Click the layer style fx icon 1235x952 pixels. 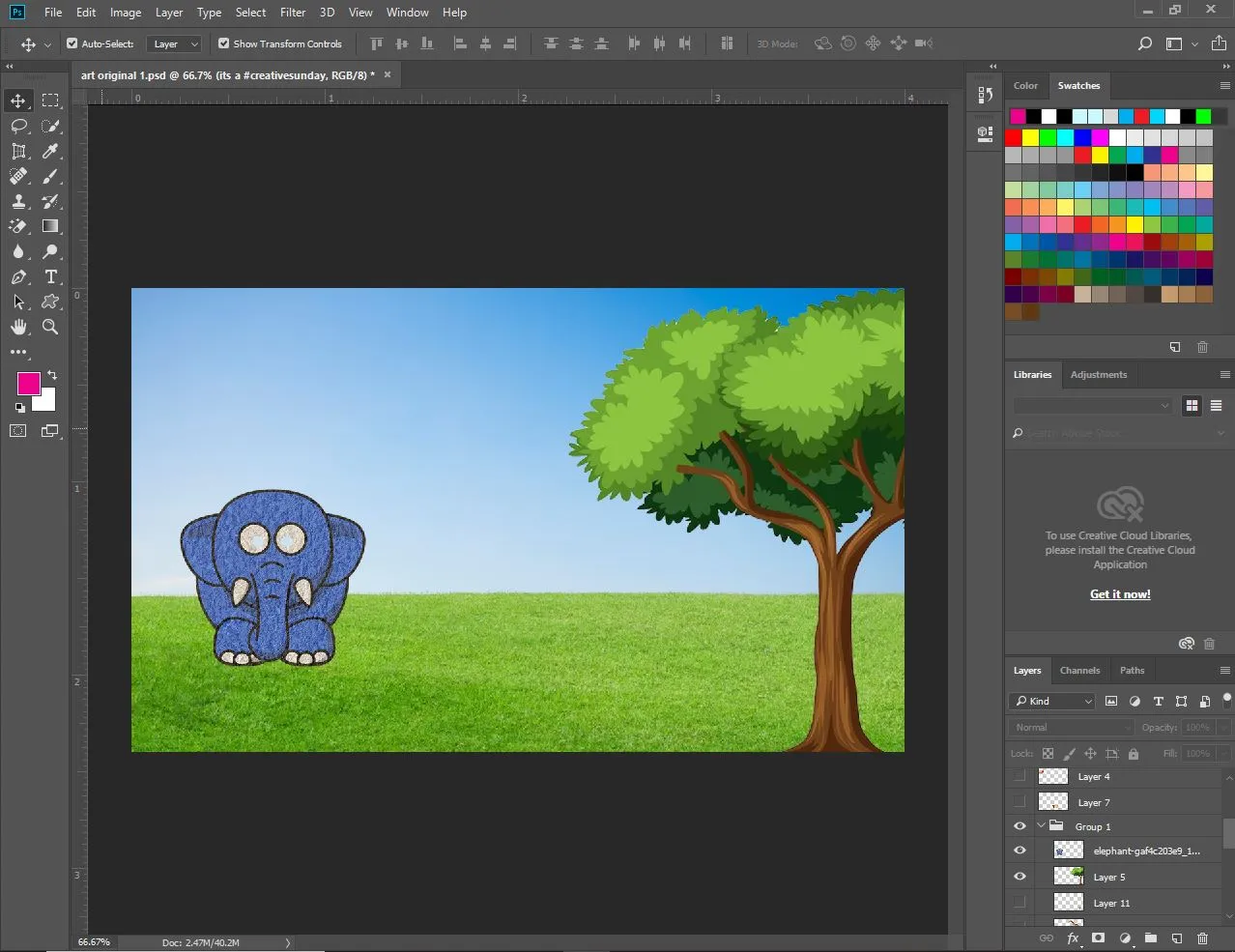[x=1073, y=938]
